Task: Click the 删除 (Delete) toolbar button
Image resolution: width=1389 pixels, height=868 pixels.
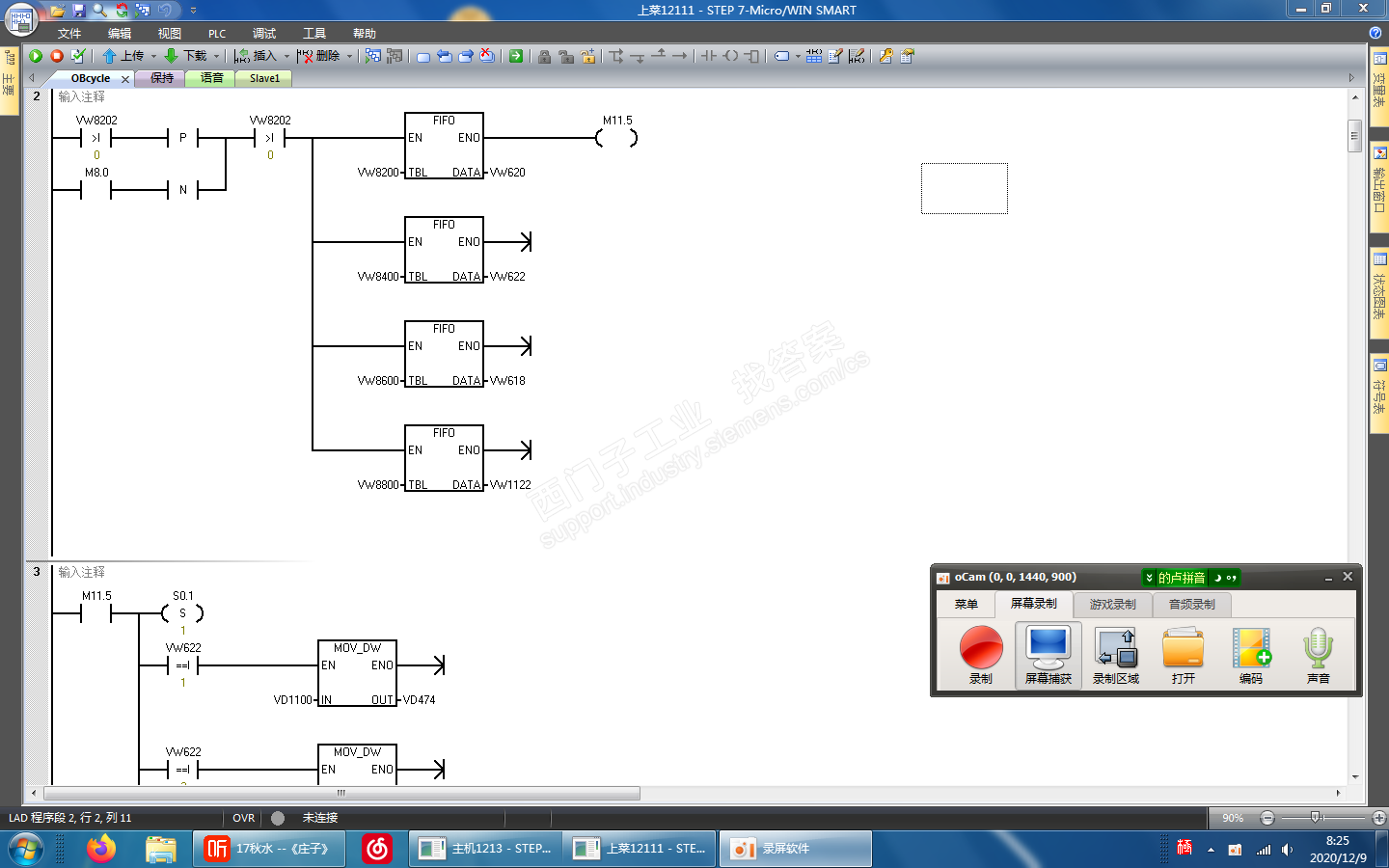Action: click(x=318, y=56)
